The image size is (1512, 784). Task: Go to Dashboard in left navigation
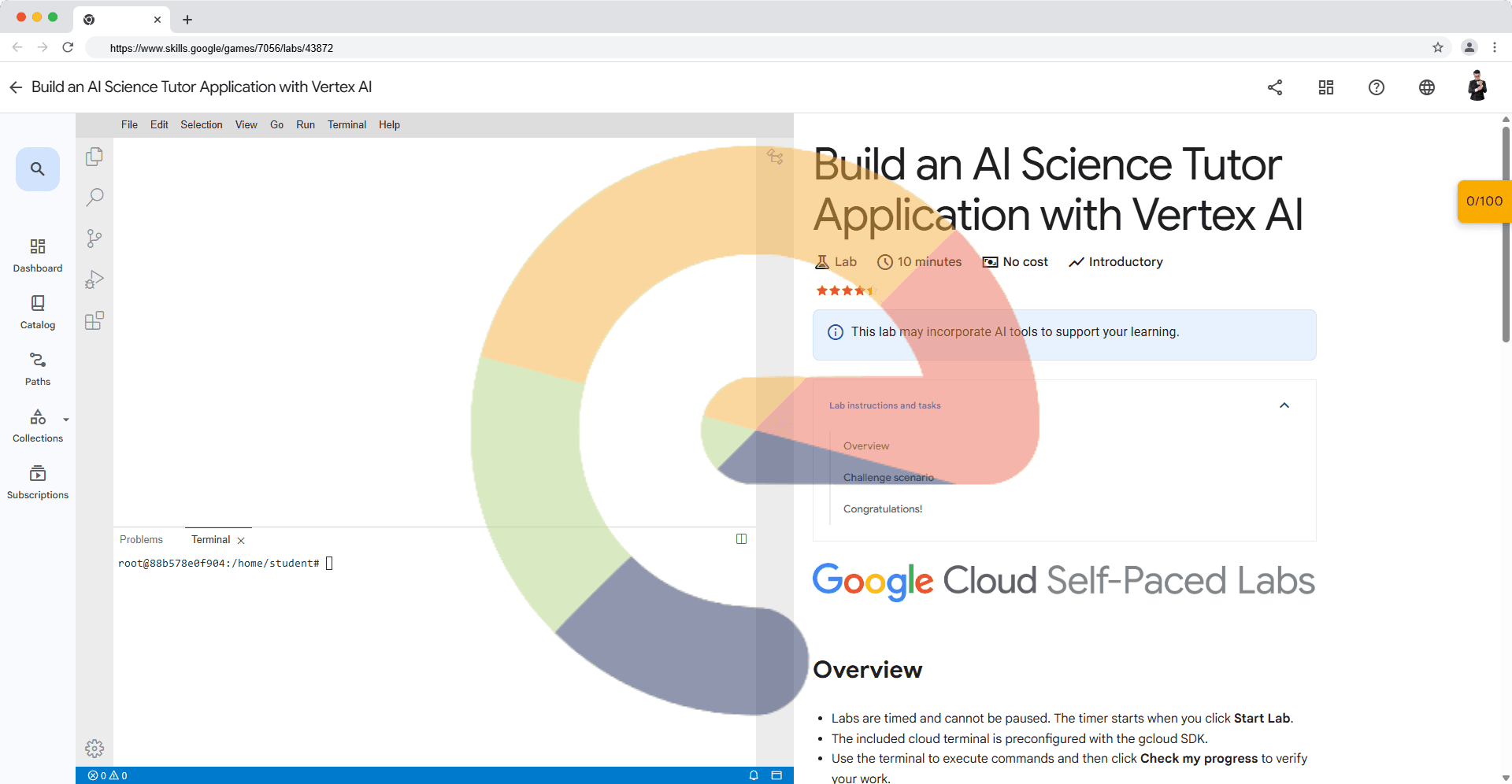click(x=38, y=256)
